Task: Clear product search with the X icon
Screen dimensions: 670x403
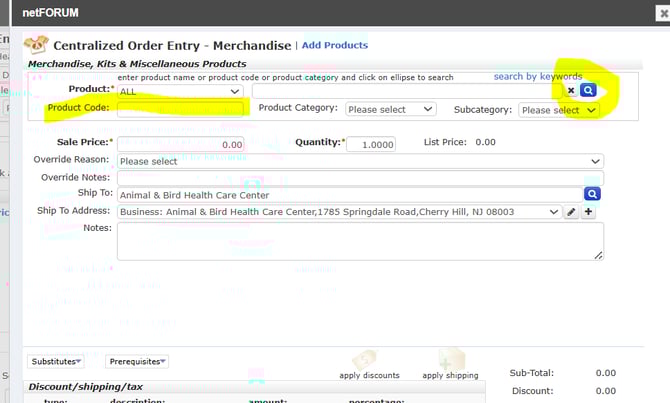Action: (572, 90)
